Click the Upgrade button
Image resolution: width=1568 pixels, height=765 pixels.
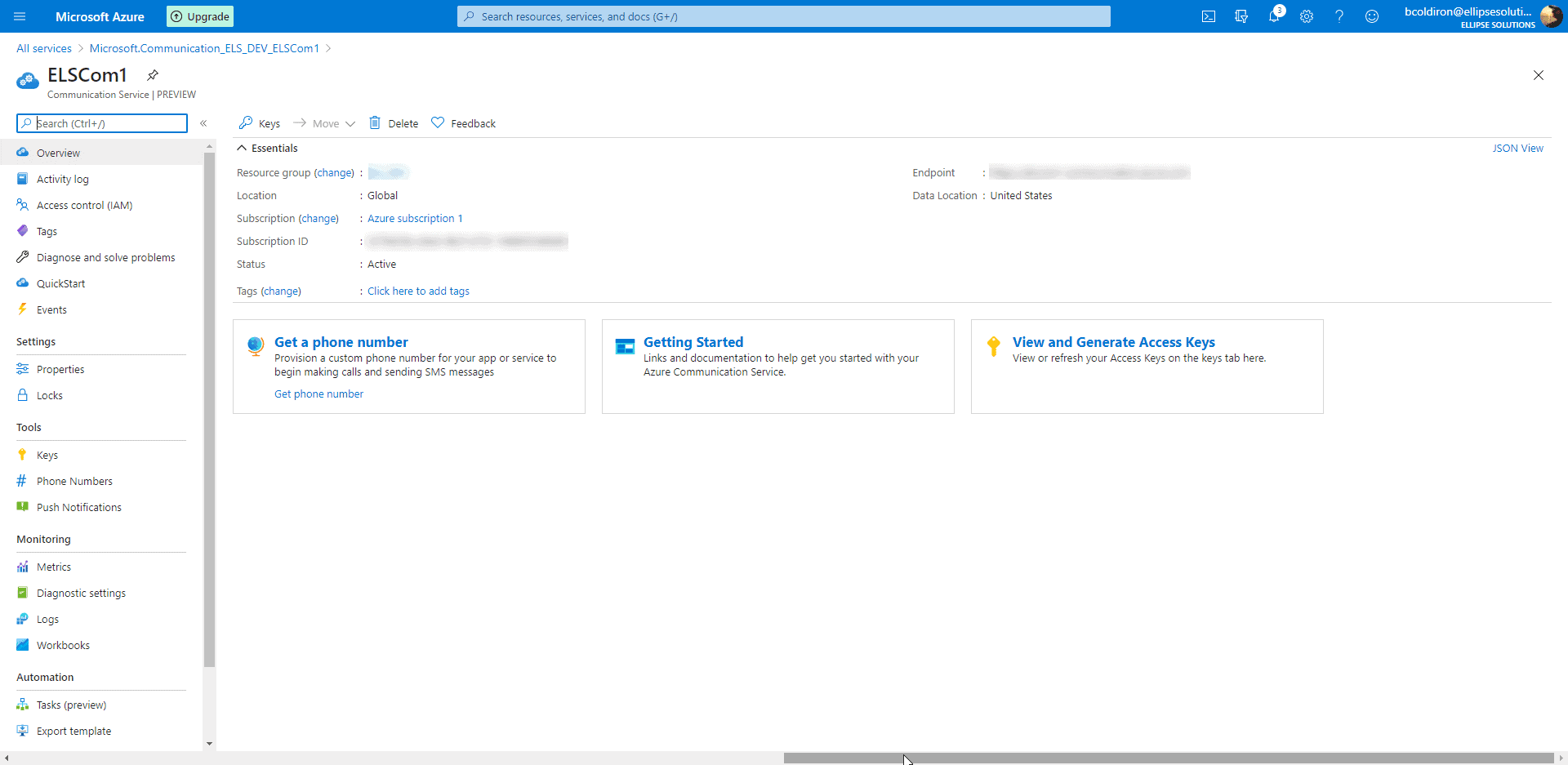(x=200, y=16)
